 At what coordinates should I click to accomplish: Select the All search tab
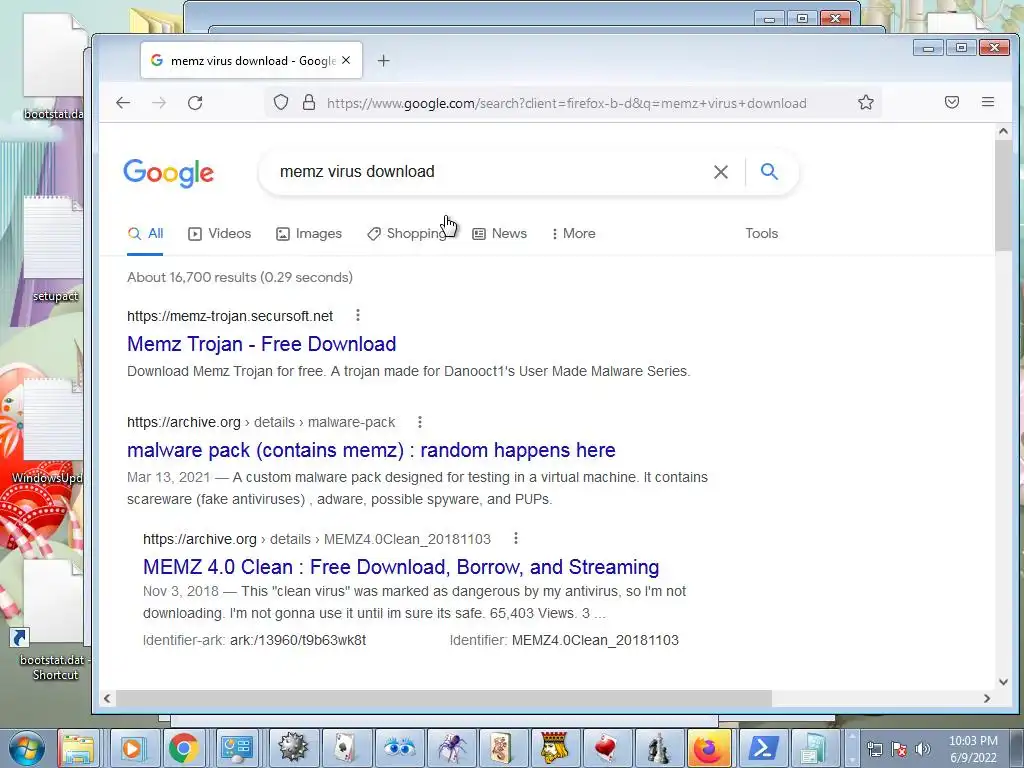click(146, 233)
